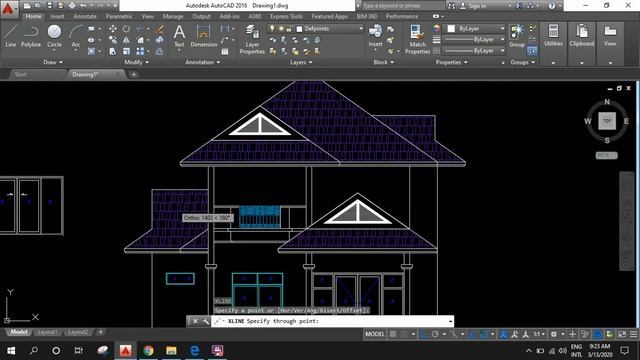Toggle group selection highlighted button in Groups panel
640x360 pixels.
(532, 51)
